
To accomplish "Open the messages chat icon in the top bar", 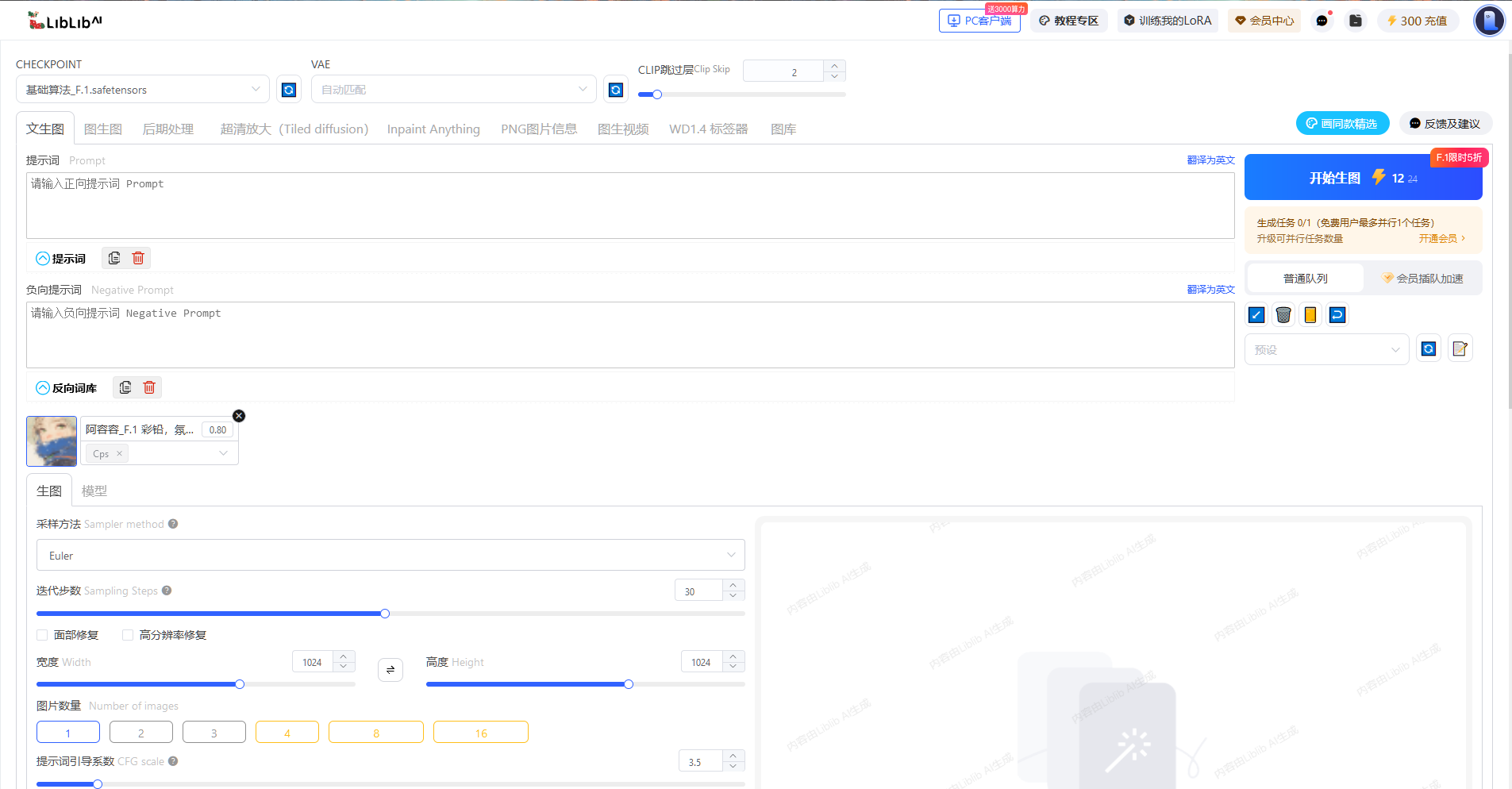I will point(1322,20).
